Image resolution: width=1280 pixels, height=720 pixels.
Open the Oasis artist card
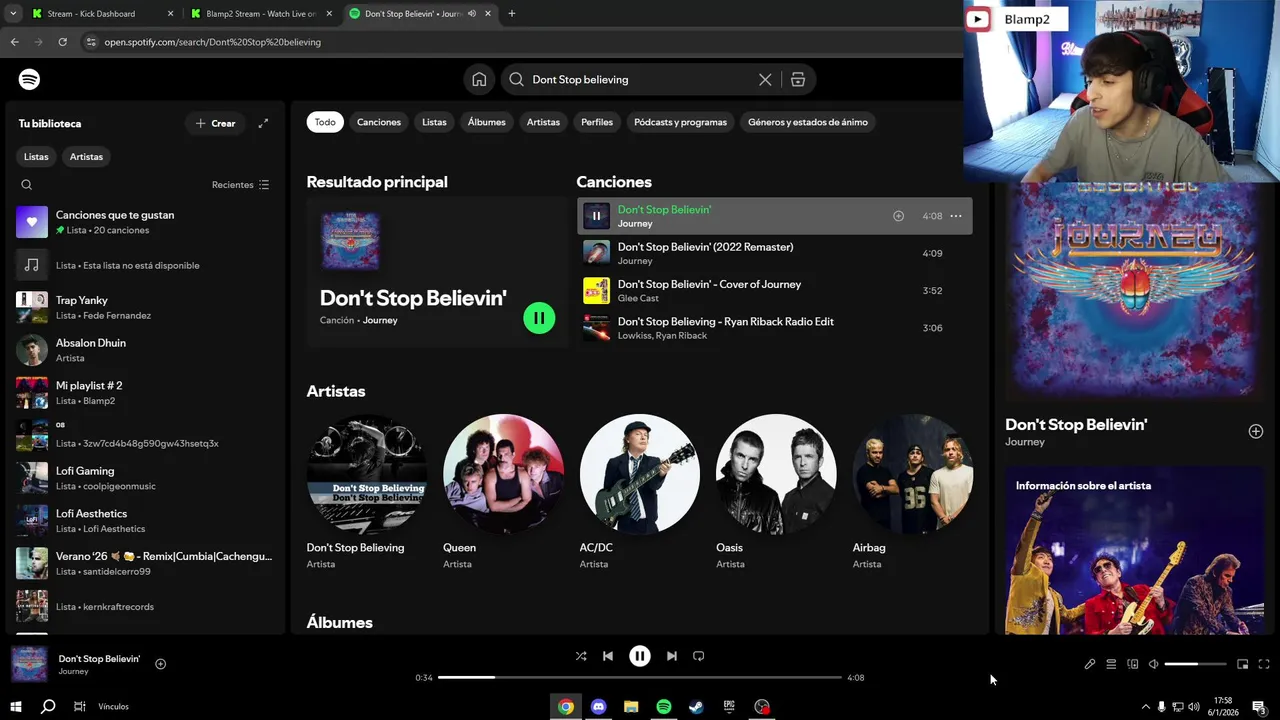click(776, 492)
